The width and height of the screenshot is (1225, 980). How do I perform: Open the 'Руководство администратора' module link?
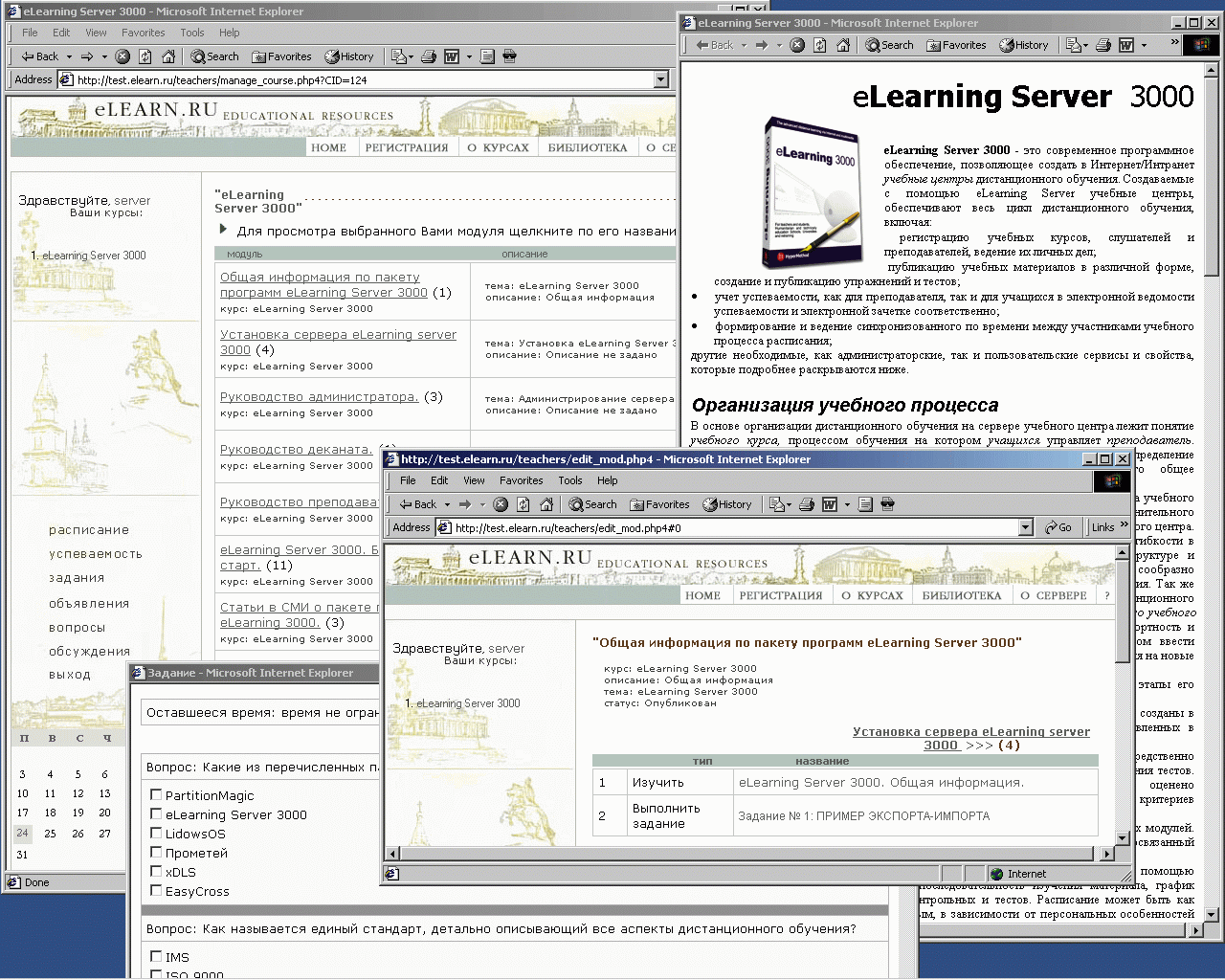[319, 397]
